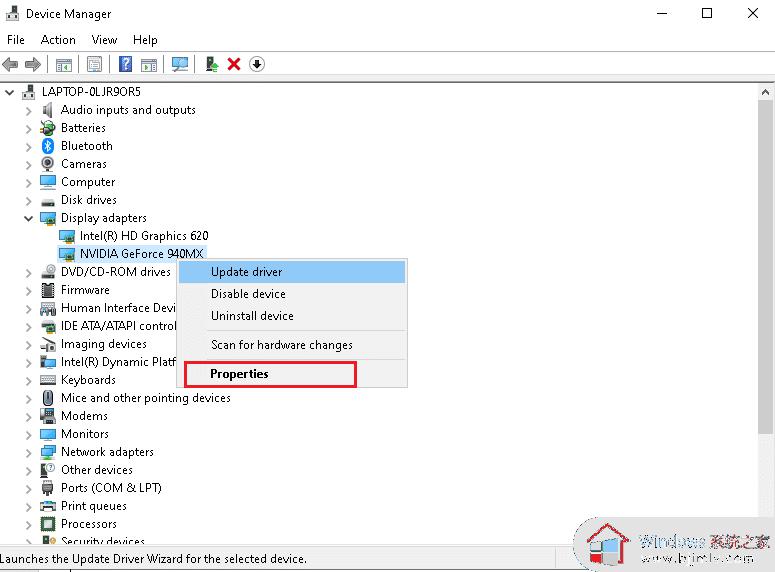Click the Update driver toolbar icon
This screenshot has height=572, width=775.
(x=212, y=64)
